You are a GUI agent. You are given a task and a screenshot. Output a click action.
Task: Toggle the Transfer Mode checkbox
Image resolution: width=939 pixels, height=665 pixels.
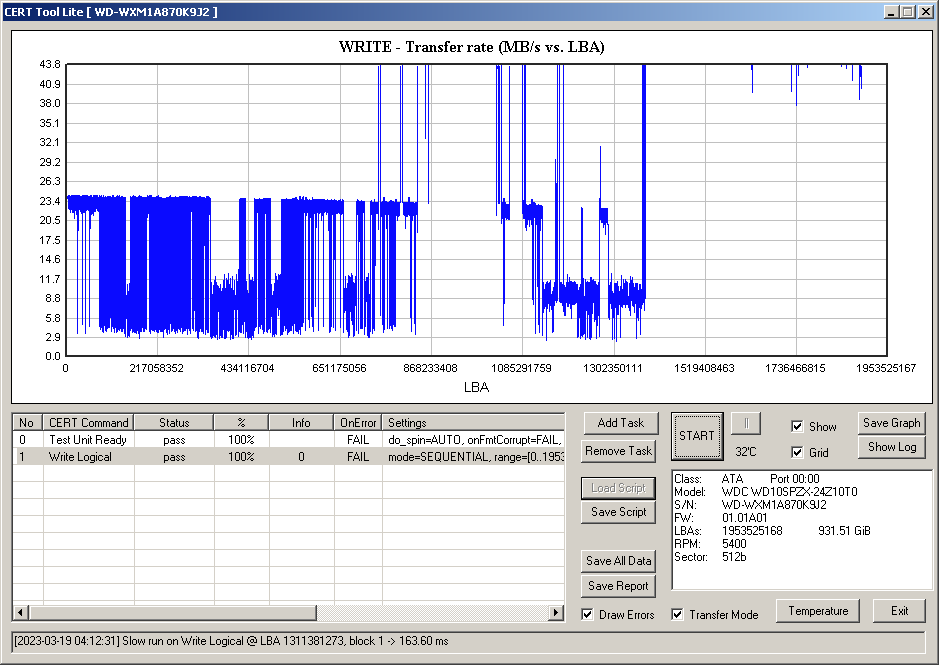pos(677,614)
